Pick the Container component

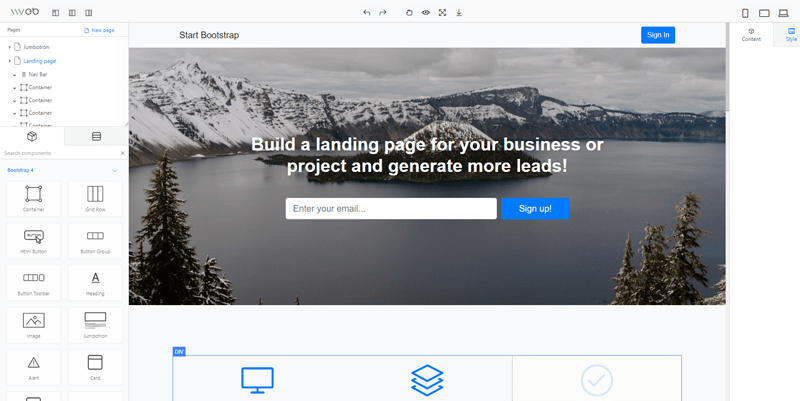coord(34,198)
